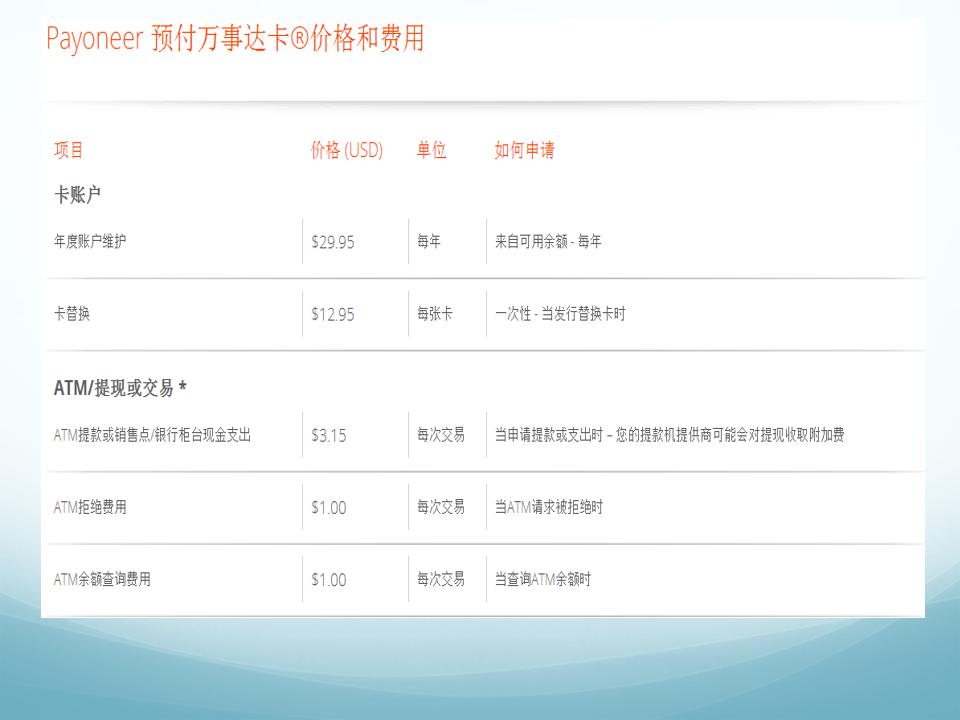960x720 pixels.
Task: Click the "单位" column header
Action: [x=432, y=150]
